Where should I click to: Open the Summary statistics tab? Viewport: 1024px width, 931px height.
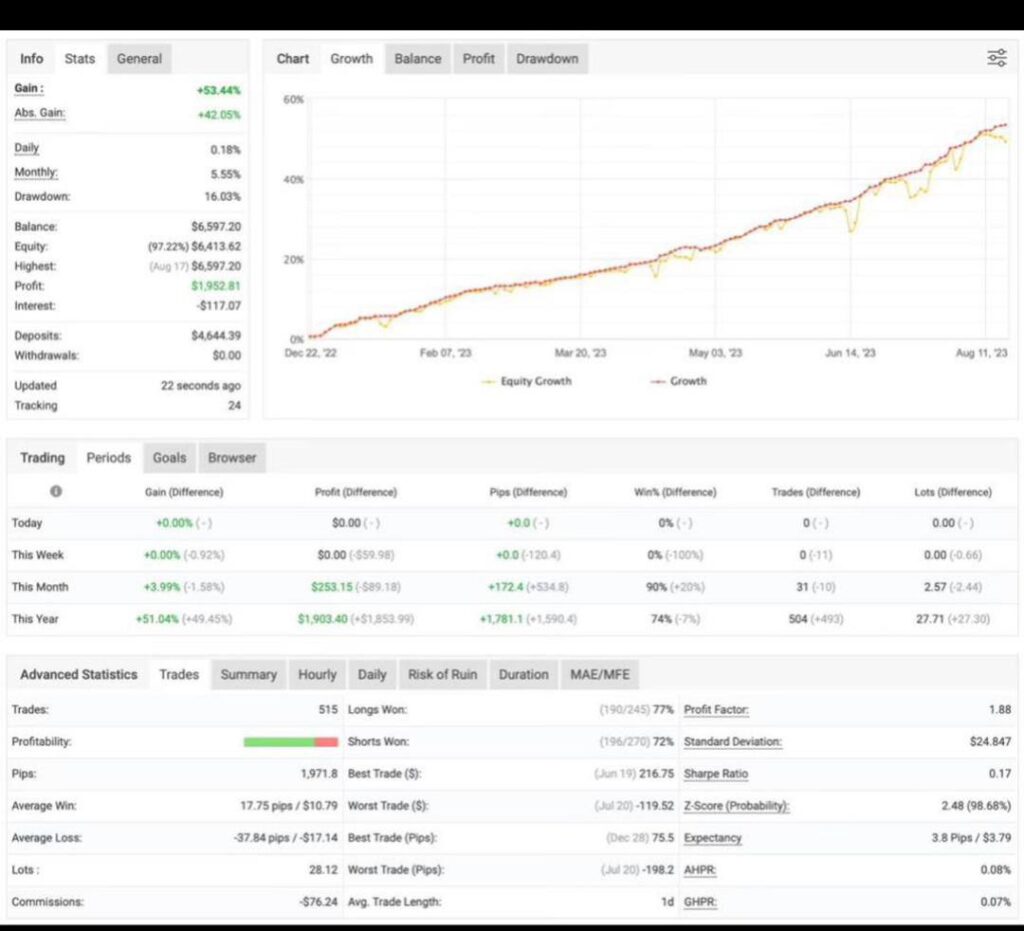click(x=248, y=674)
